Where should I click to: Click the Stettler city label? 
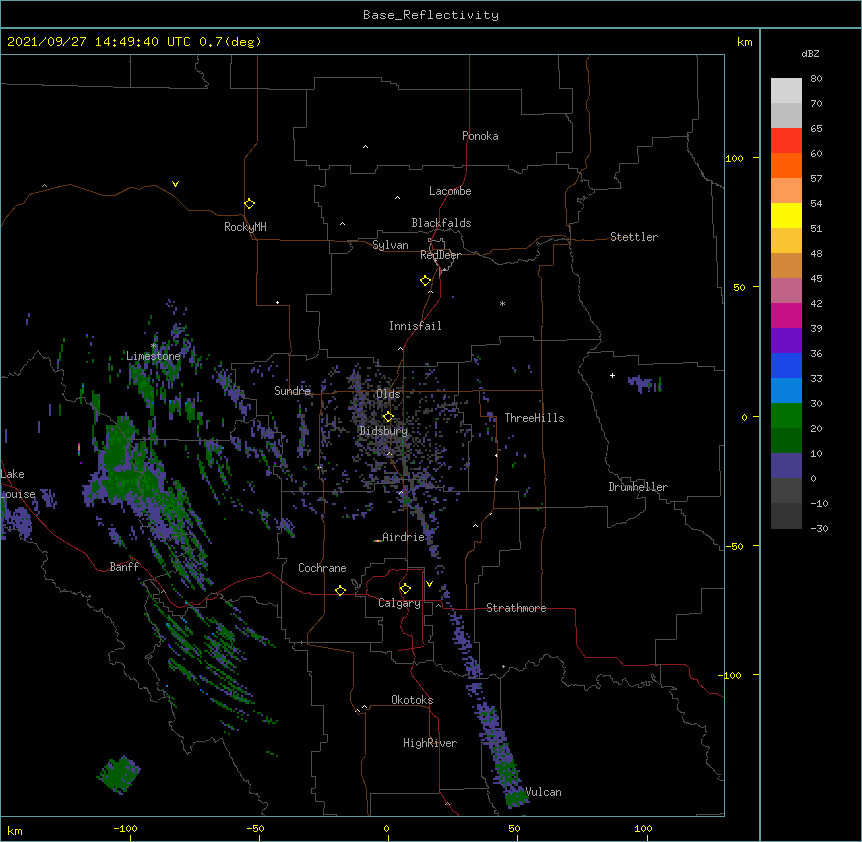pyautogui.click(x=634, y=237)
